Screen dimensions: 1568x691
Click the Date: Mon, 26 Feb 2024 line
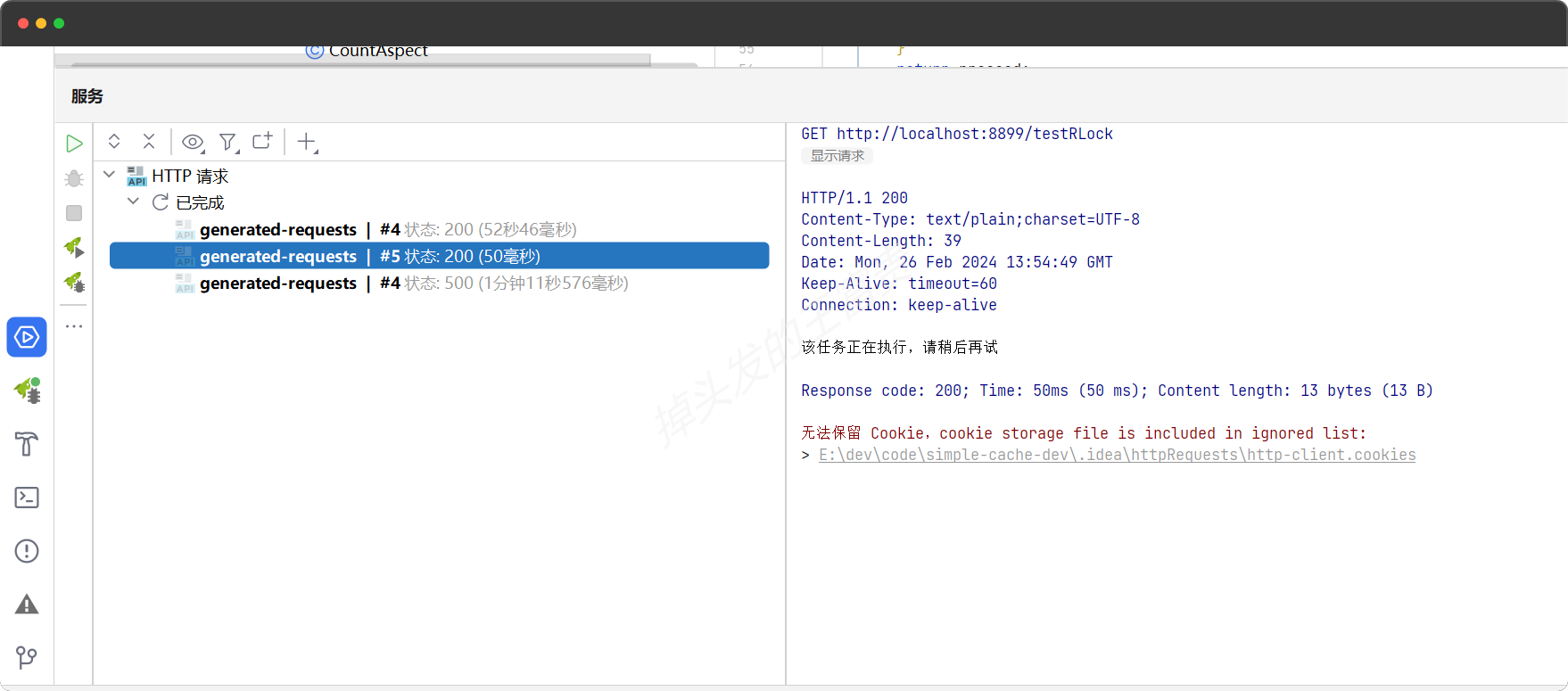pyautogui.click(x=957, y=262)
